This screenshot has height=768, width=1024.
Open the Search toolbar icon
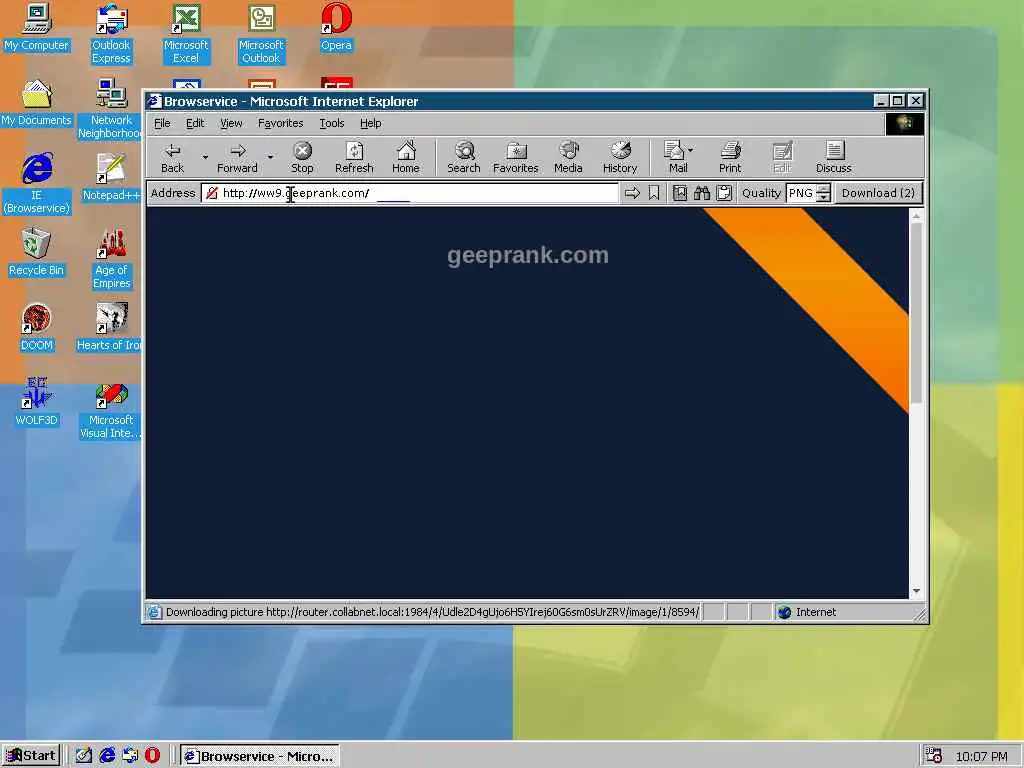pos(464,158)
